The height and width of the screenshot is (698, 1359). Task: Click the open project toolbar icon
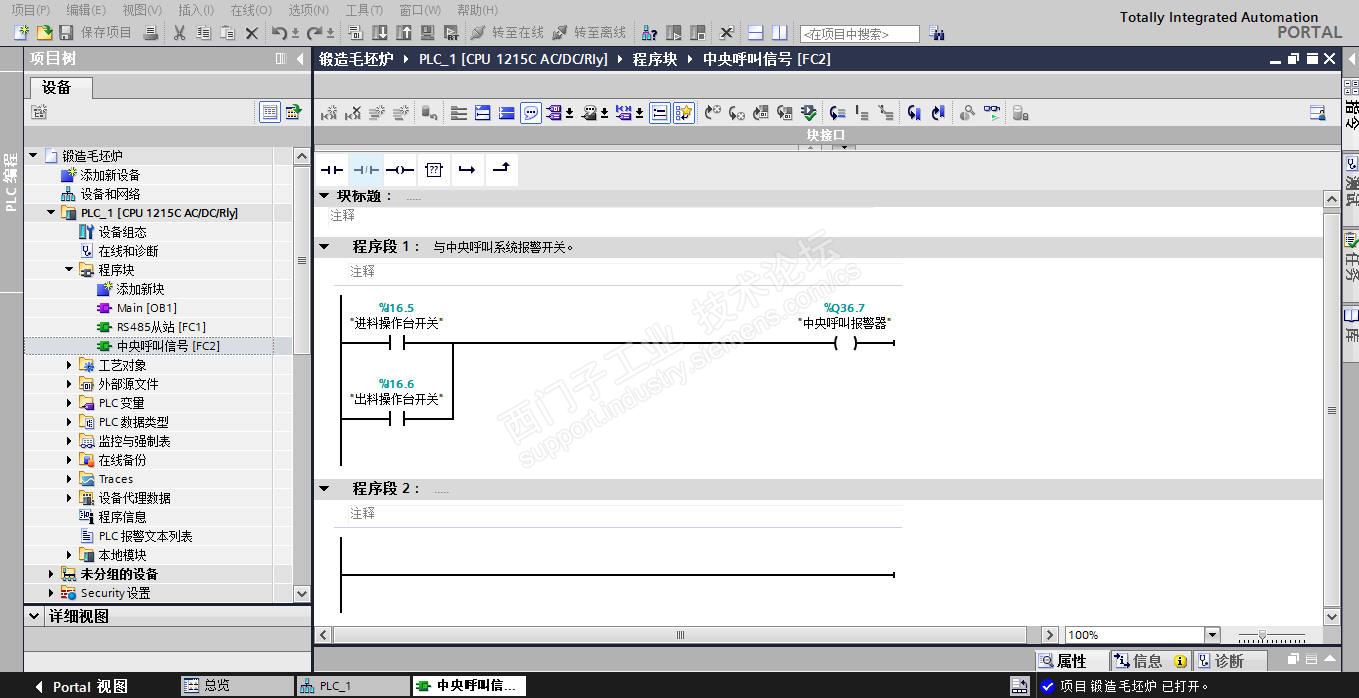[x=44, y=33]
